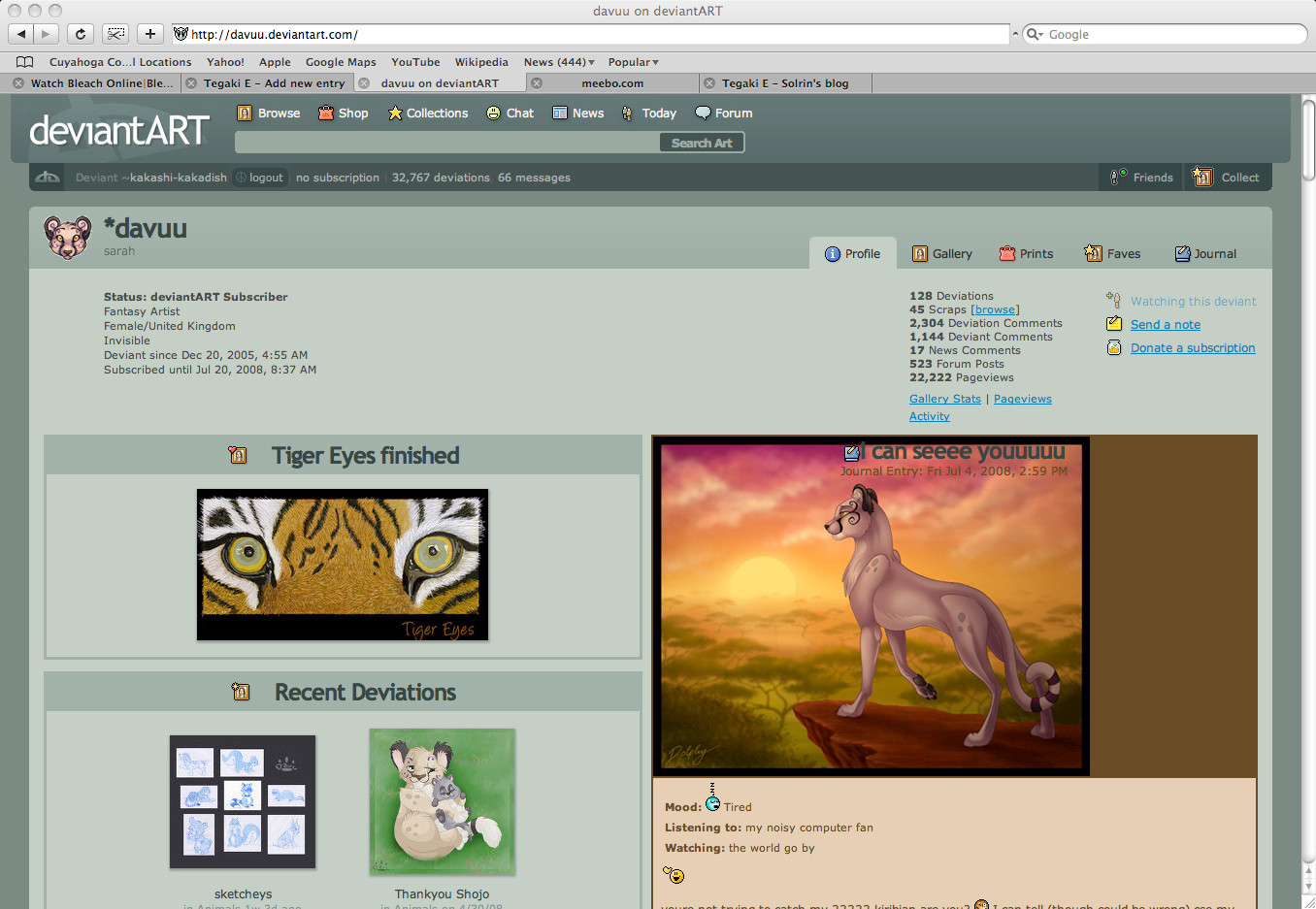Screen dimensions: 1316x909
Task: Click icon beside Recent Deviations heading
Action: [x=241, y=692]
